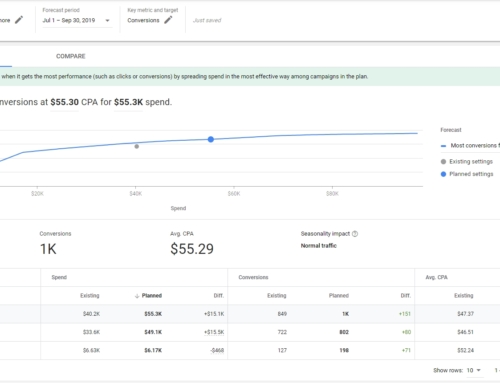This screenshot has width=500, height=383.
Task: Click existing spend value $40.2K
Action: coord(91,314)
